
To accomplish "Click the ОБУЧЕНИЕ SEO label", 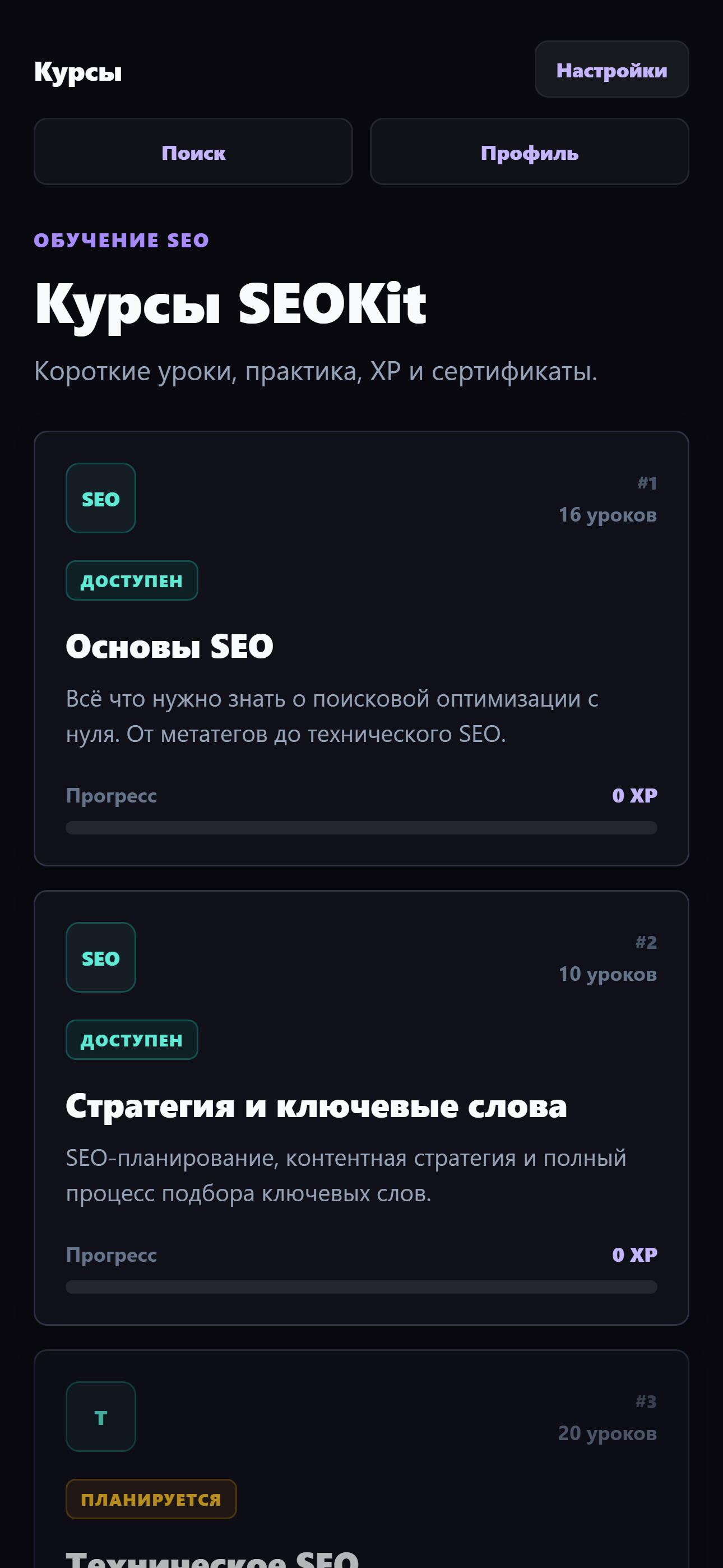I will click(121, 240).
